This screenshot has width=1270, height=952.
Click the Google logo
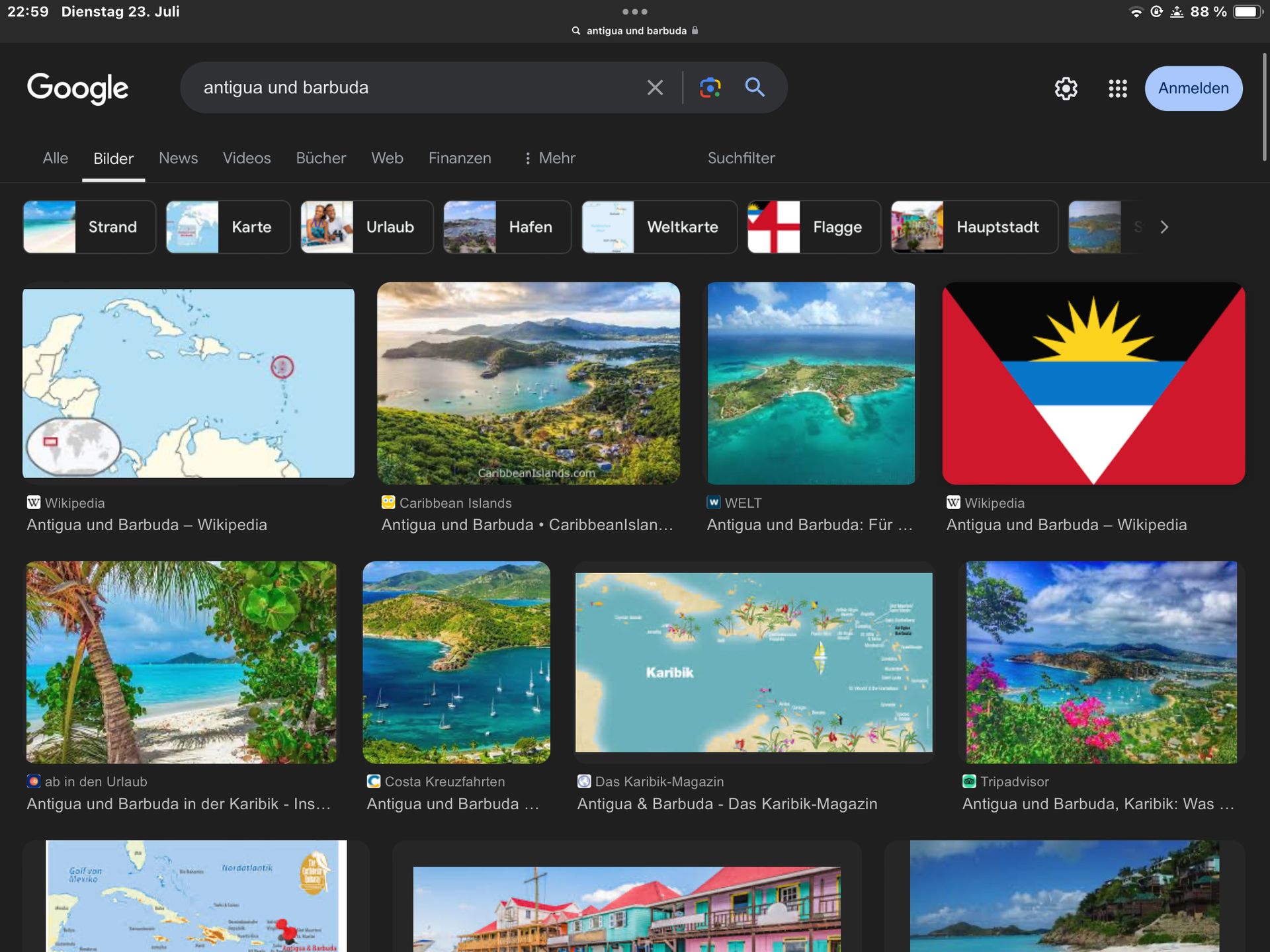(78, 88)
